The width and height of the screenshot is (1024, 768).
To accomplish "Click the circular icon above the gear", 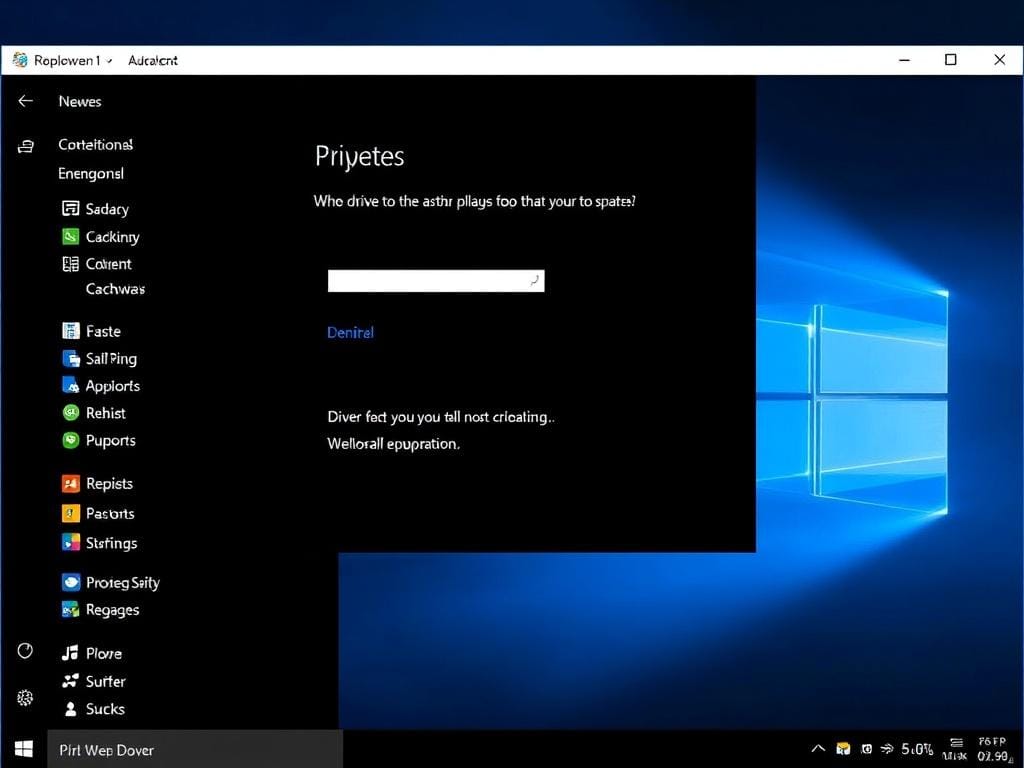I will point(25,650).
